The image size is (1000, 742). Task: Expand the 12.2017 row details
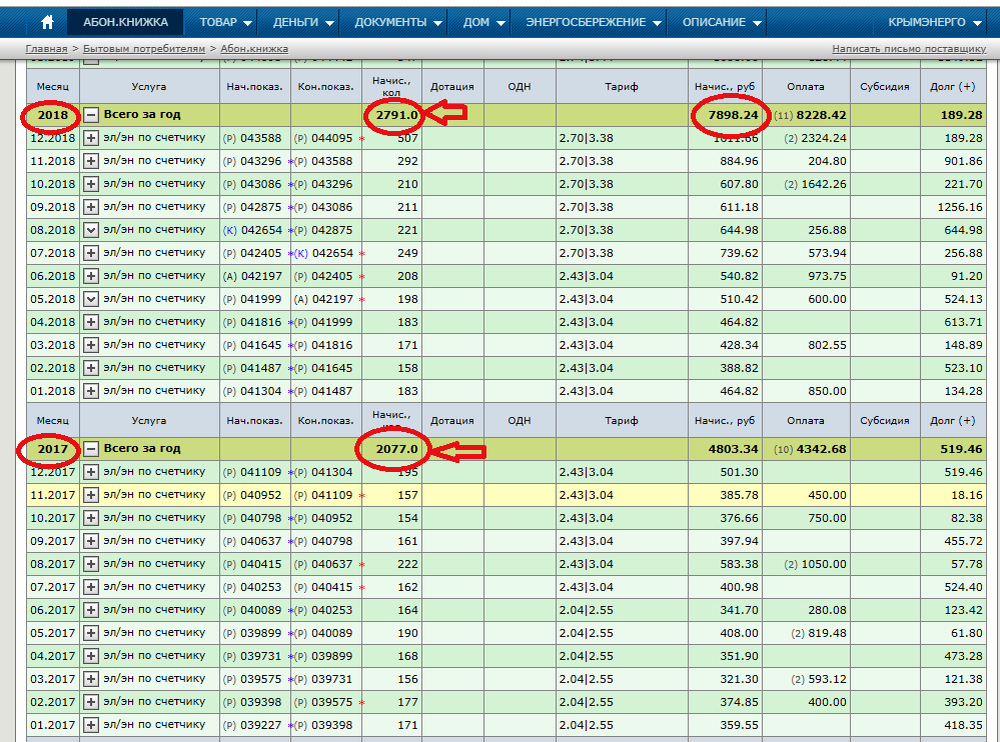point(91,472)
